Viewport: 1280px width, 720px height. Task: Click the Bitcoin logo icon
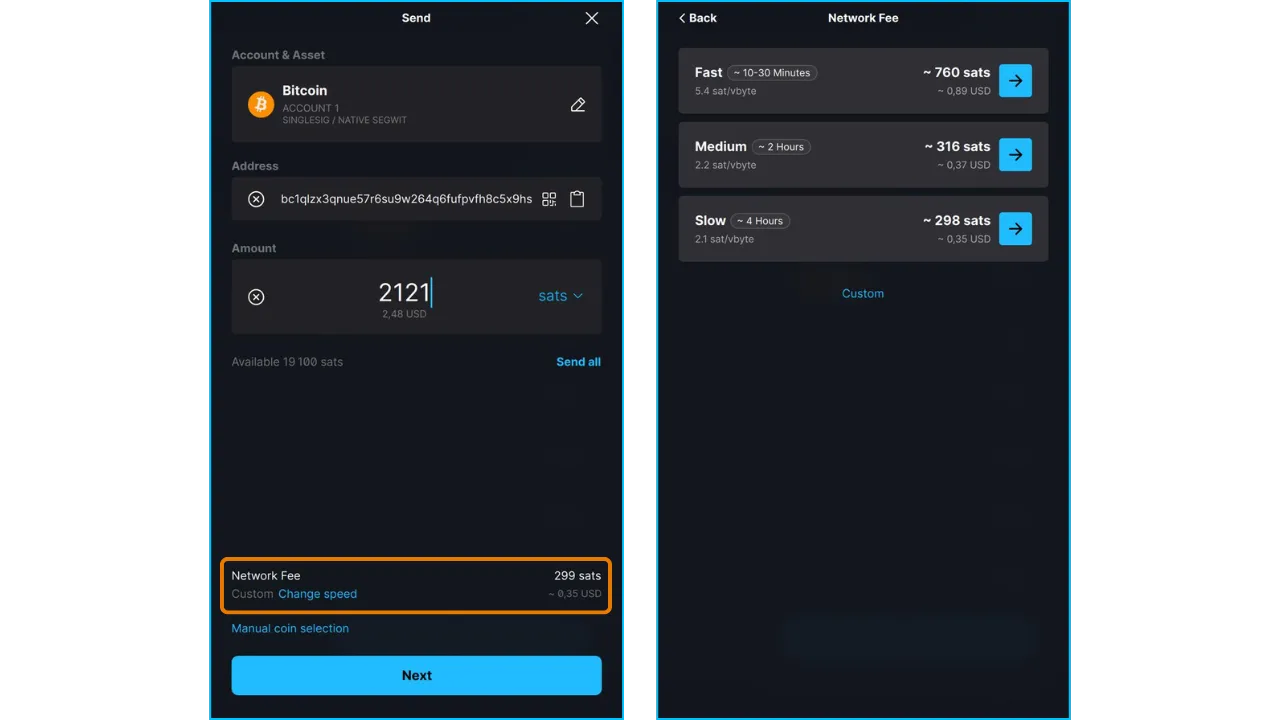[261, 104]
